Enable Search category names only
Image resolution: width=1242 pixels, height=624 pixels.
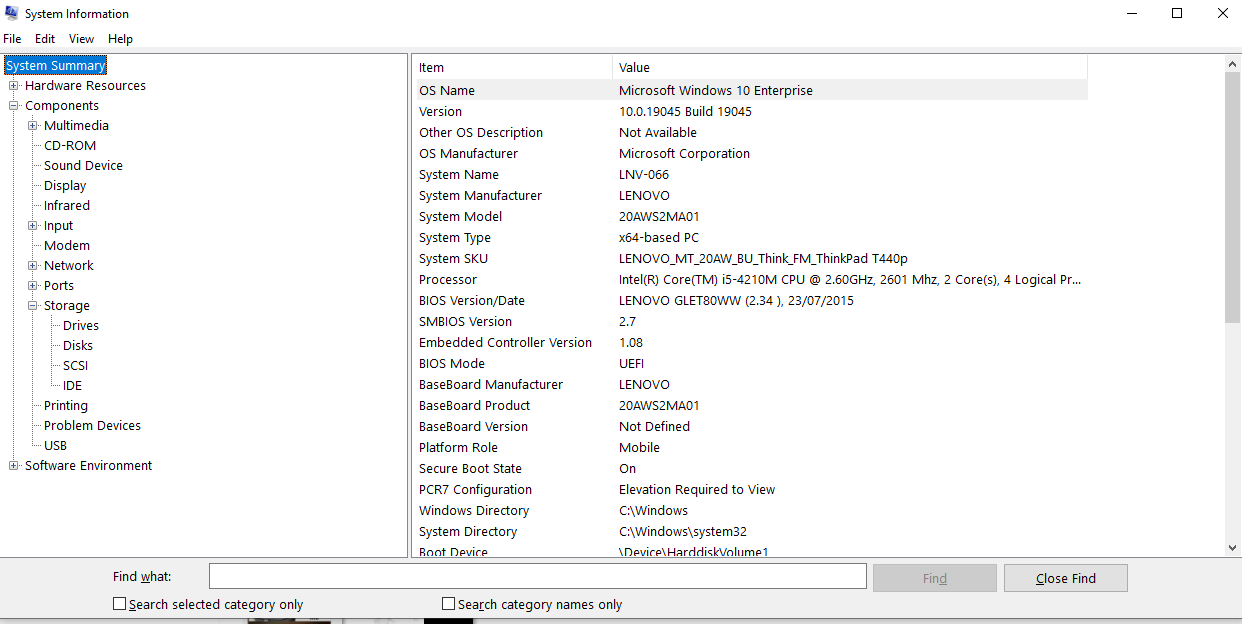click(x=449, y=604)
